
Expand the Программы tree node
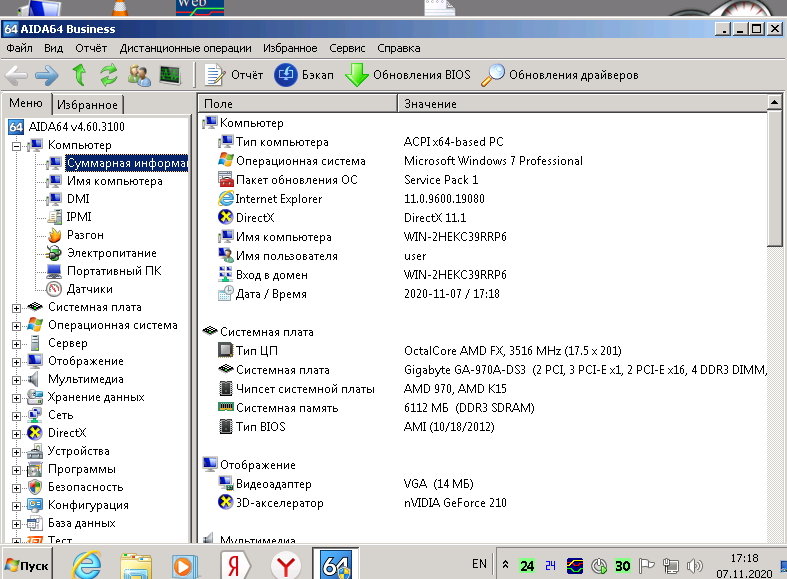pyautogui.click(x=17, y=471)
